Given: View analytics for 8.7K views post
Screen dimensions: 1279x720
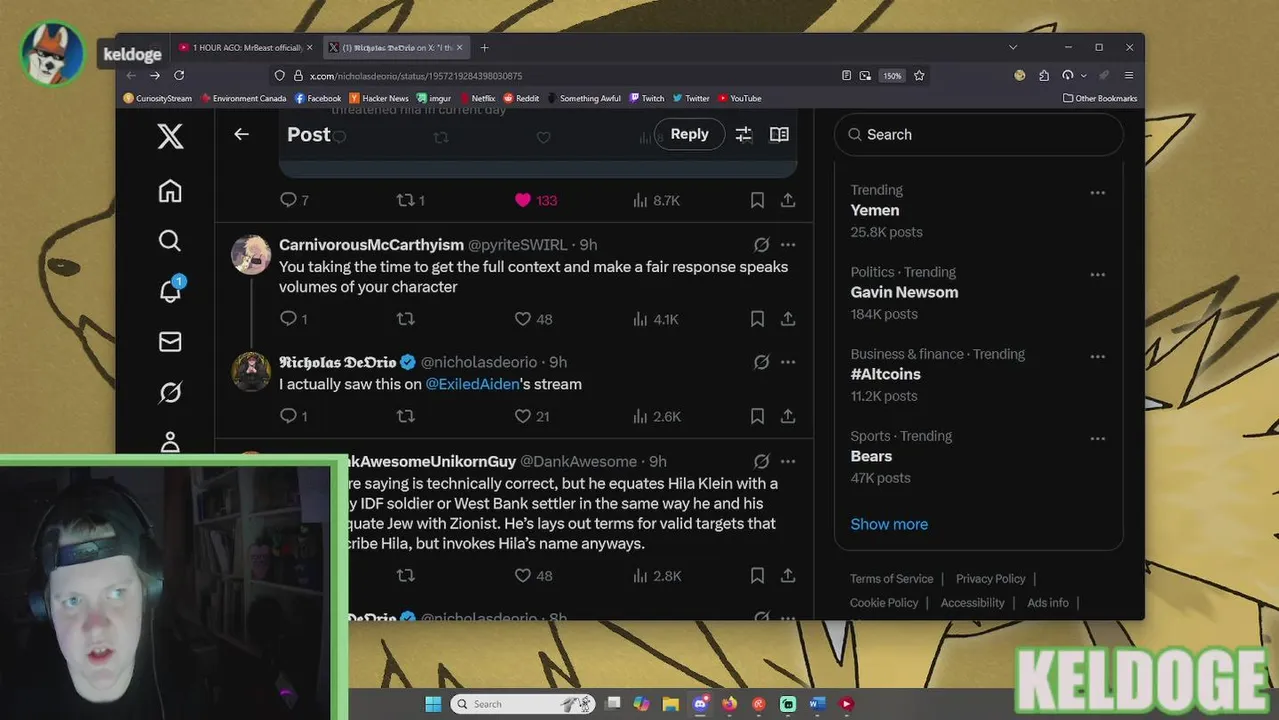Looking at the screenshot, I should [x=656, y=200].
